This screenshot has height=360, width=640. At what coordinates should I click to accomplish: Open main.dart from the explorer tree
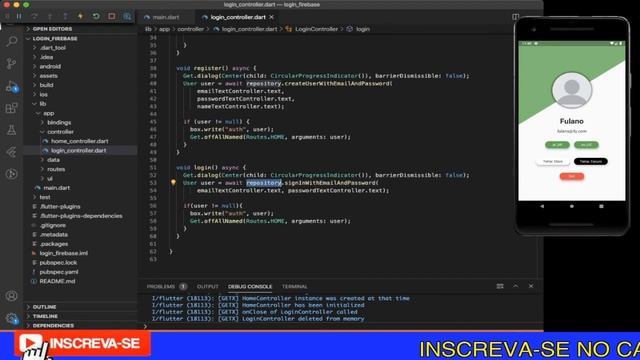(56, 188)
